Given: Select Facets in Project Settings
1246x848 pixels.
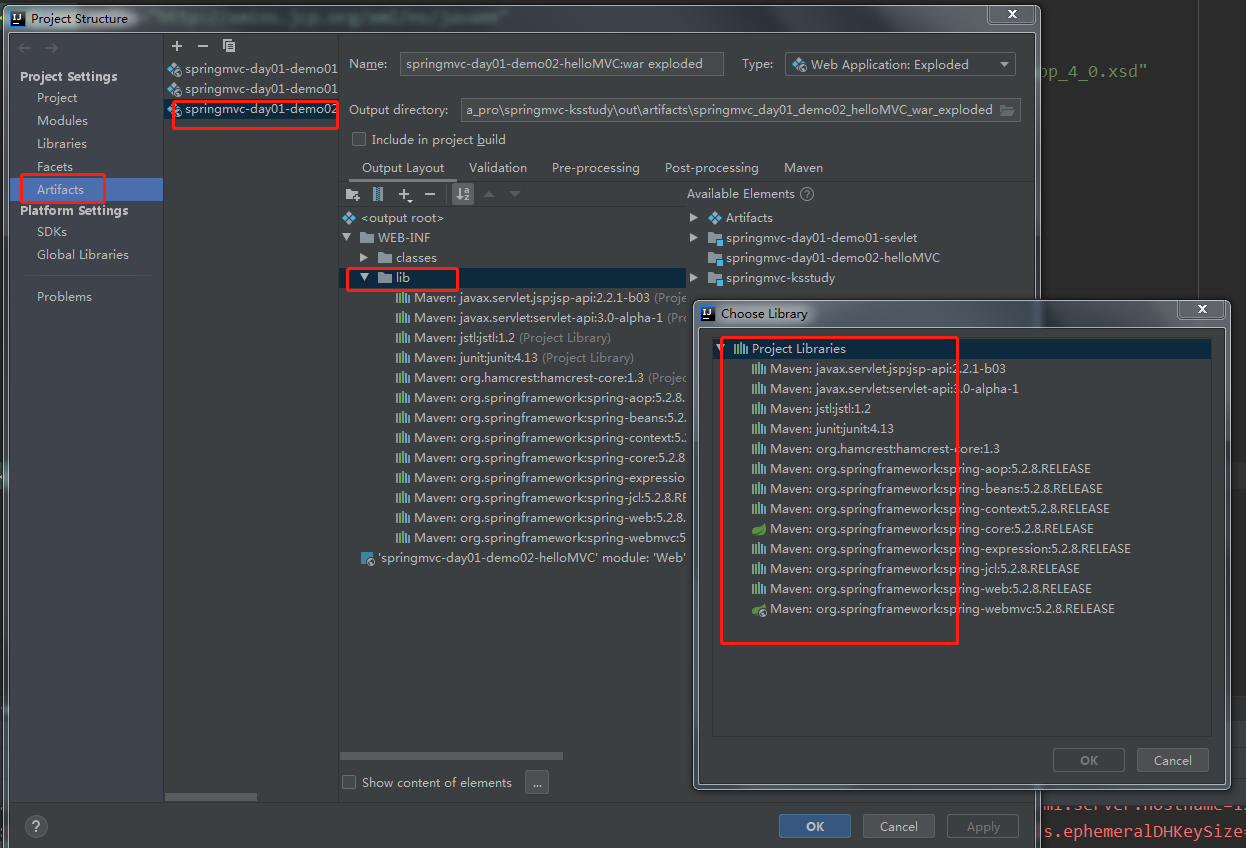Looking at the screenshot, I should (55, 167).
